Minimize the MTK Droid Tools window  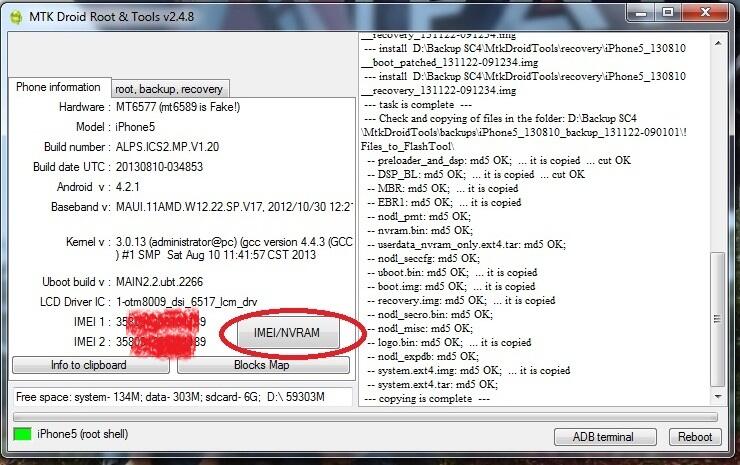[641, 13]
